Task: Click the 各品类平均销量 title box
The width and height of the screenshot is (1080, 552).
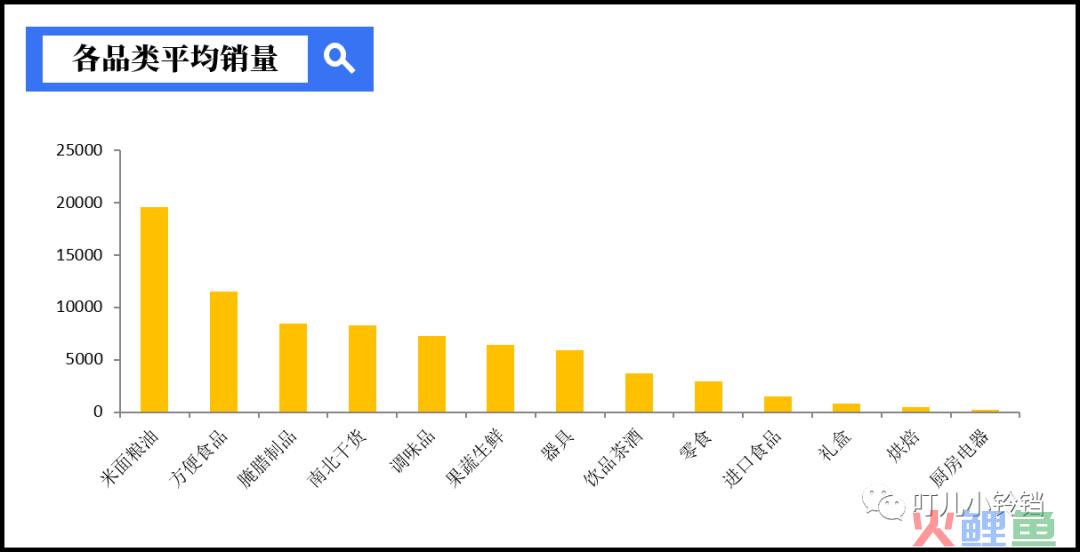Action: point(175,59)
